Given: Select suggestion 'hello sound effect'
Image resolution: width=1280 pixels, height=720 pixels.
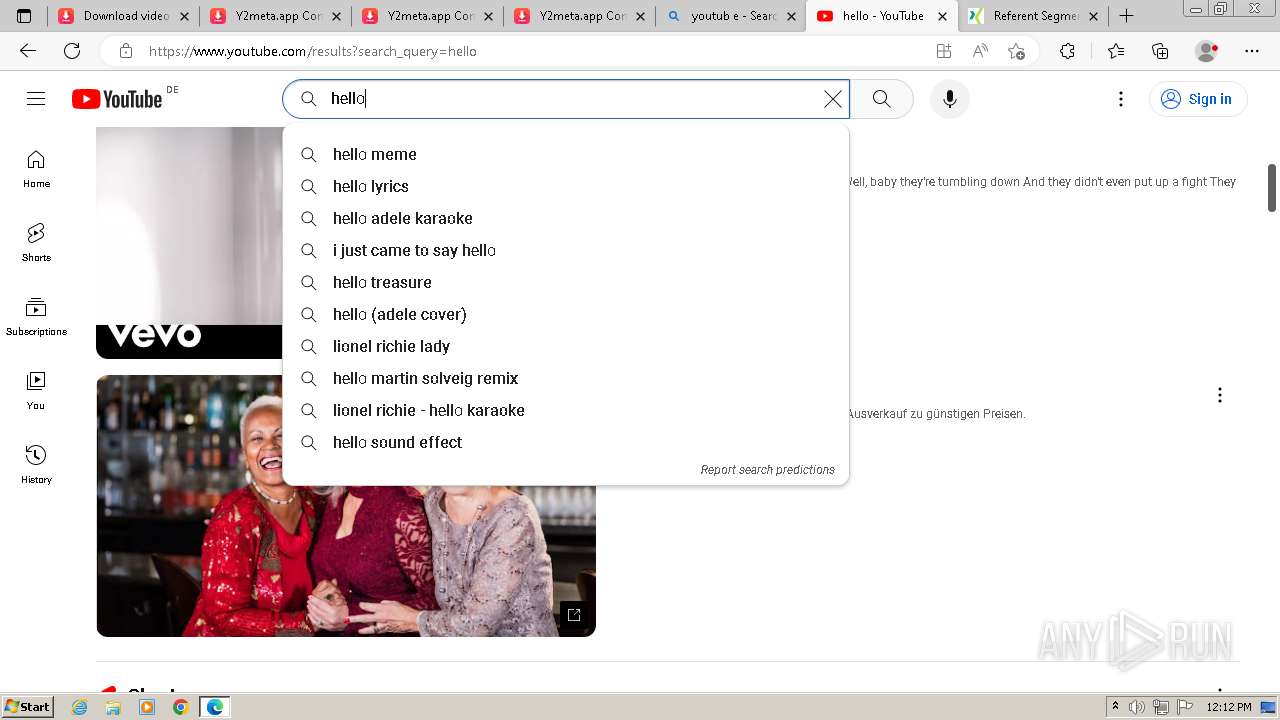Looking at the screenshot, I should coord(566,442).
